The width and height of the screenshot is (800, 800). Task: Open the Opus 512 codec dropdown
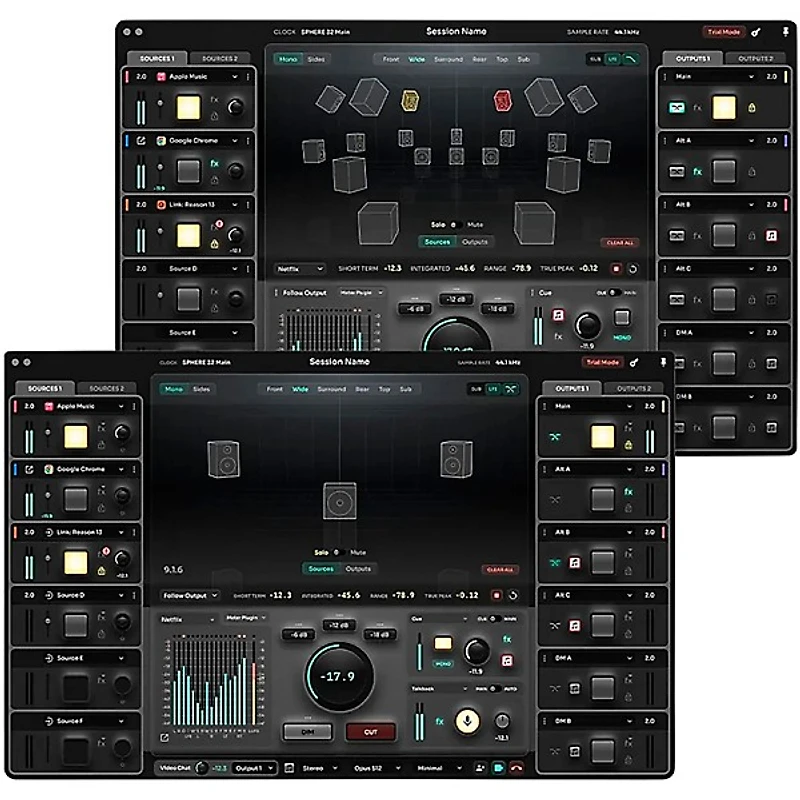(374, 768)
